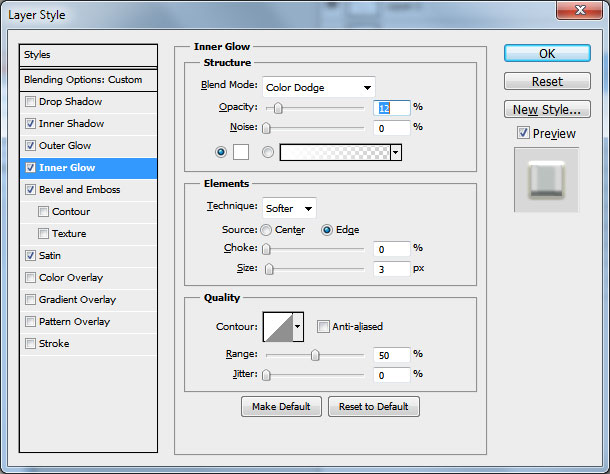Click the Size px field
610x474 pixels.
pyautogui.click(x=392, y=269)
